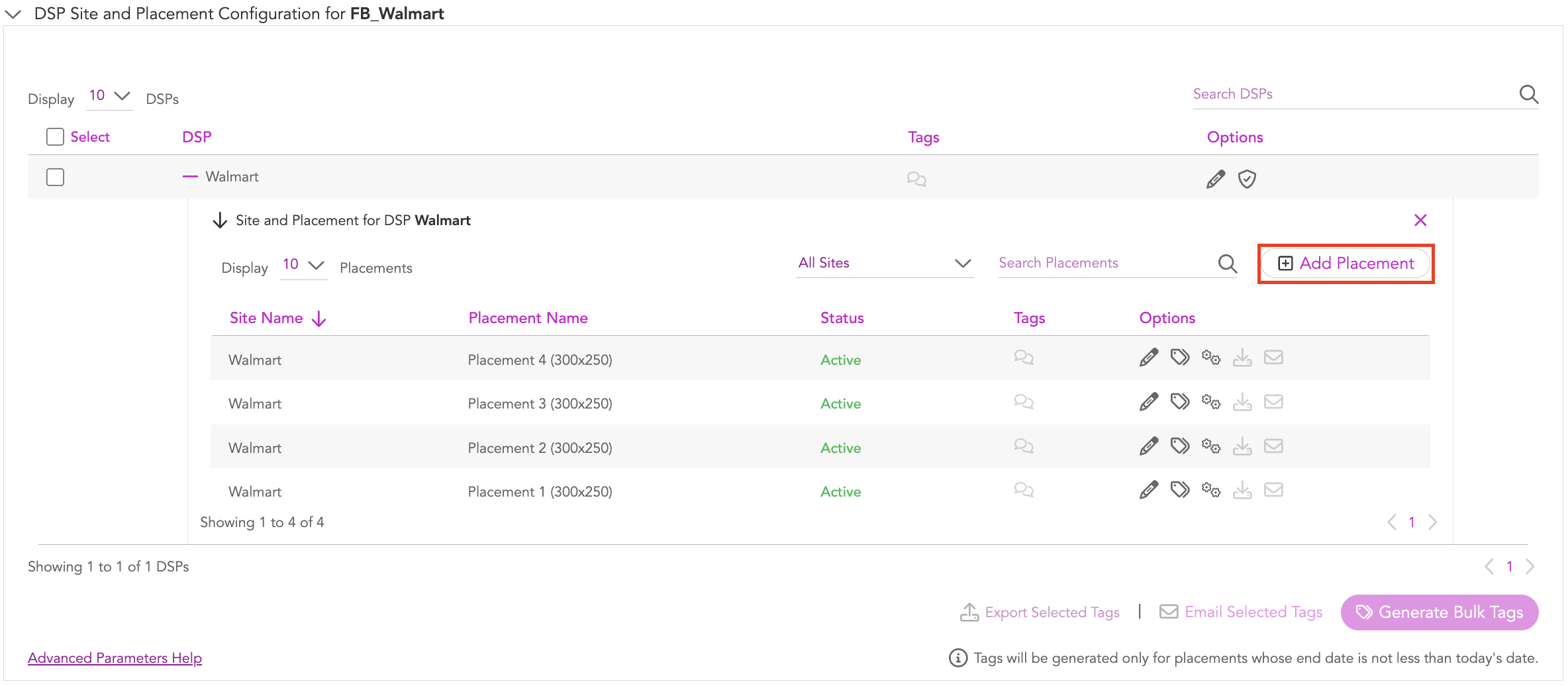Select page 1 in DSPs pagination

coord(1510,567)
